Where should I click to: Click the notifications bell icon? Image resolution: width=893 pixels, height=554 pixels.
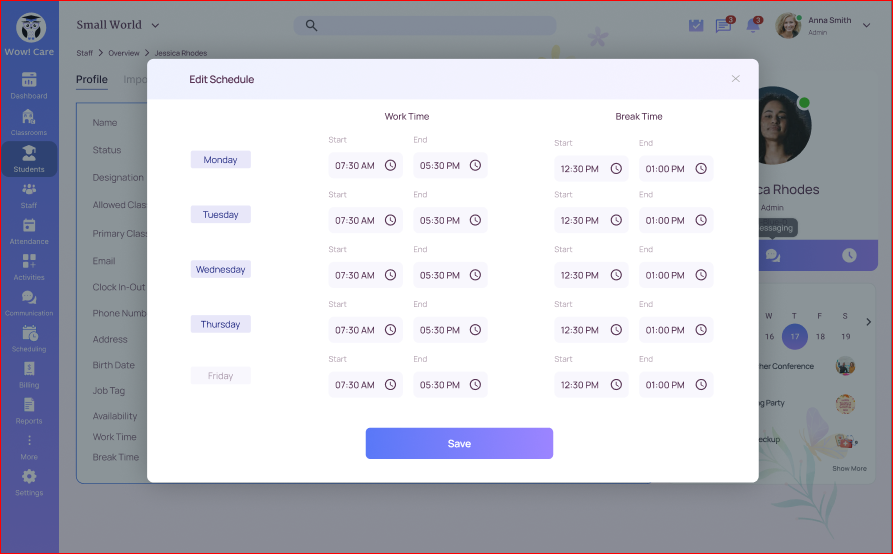coord(753,26)
